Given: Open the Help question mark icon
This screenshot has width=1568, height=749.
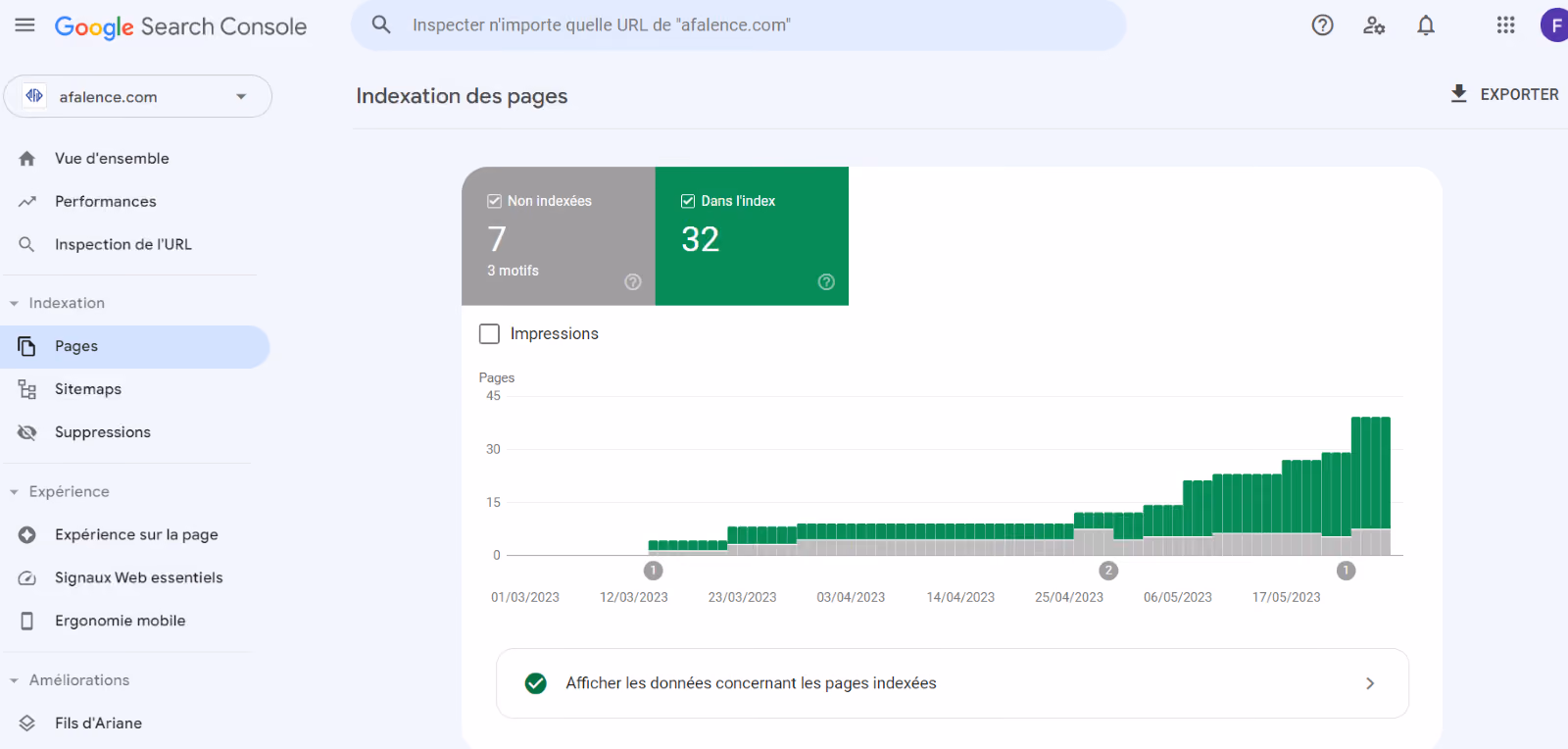Looking at the screenshot, I should pos(1323,25).
